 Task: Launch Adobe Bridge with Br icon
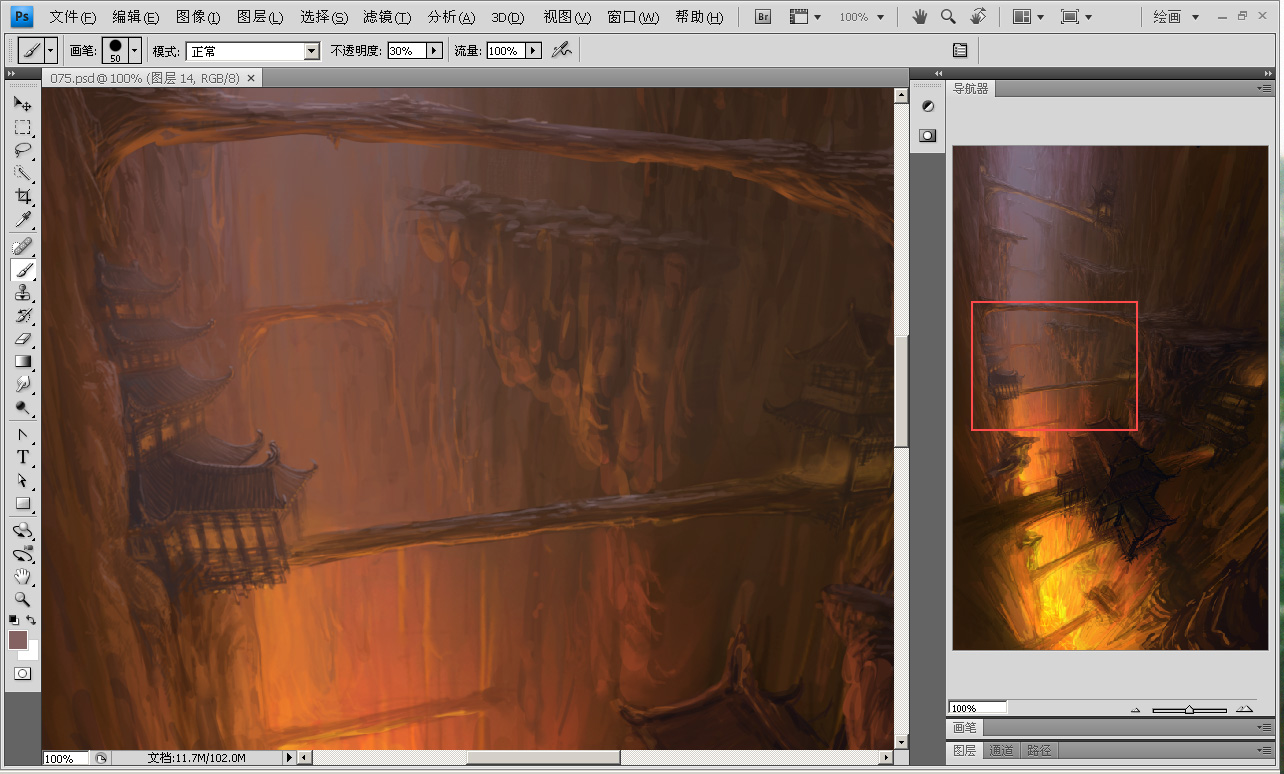click(763, 17)
